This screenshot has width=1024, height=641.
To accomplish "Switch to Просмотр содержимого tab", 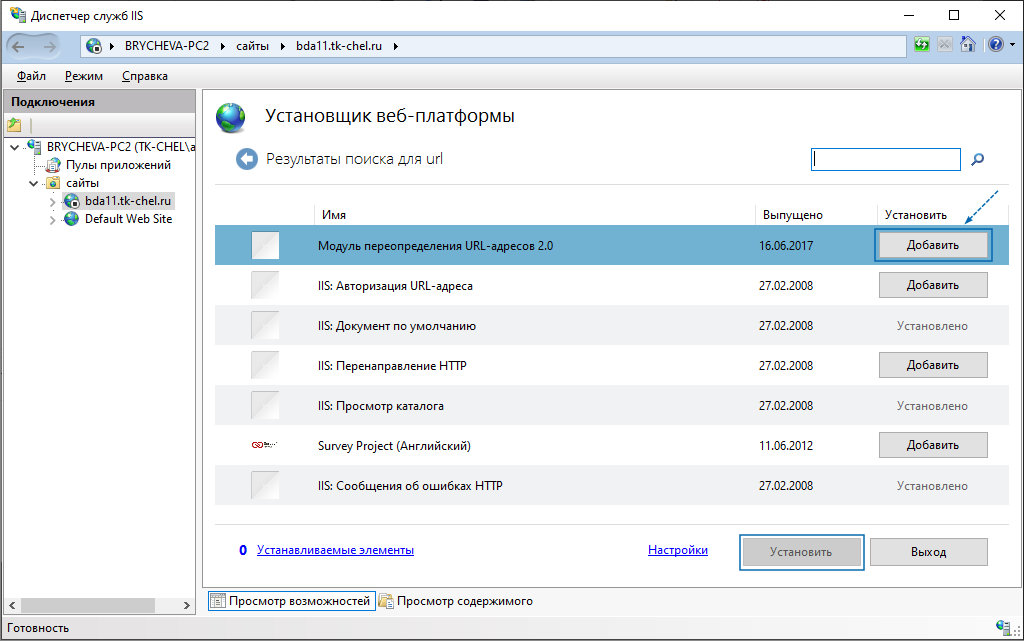I will 456,601.
